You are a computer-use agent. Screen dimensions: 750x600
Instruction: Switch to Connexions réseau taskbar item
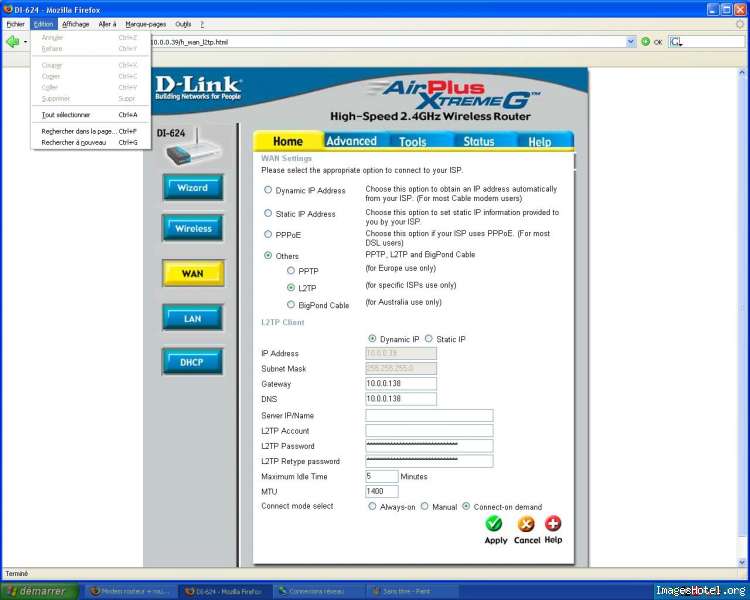point(318,592)
